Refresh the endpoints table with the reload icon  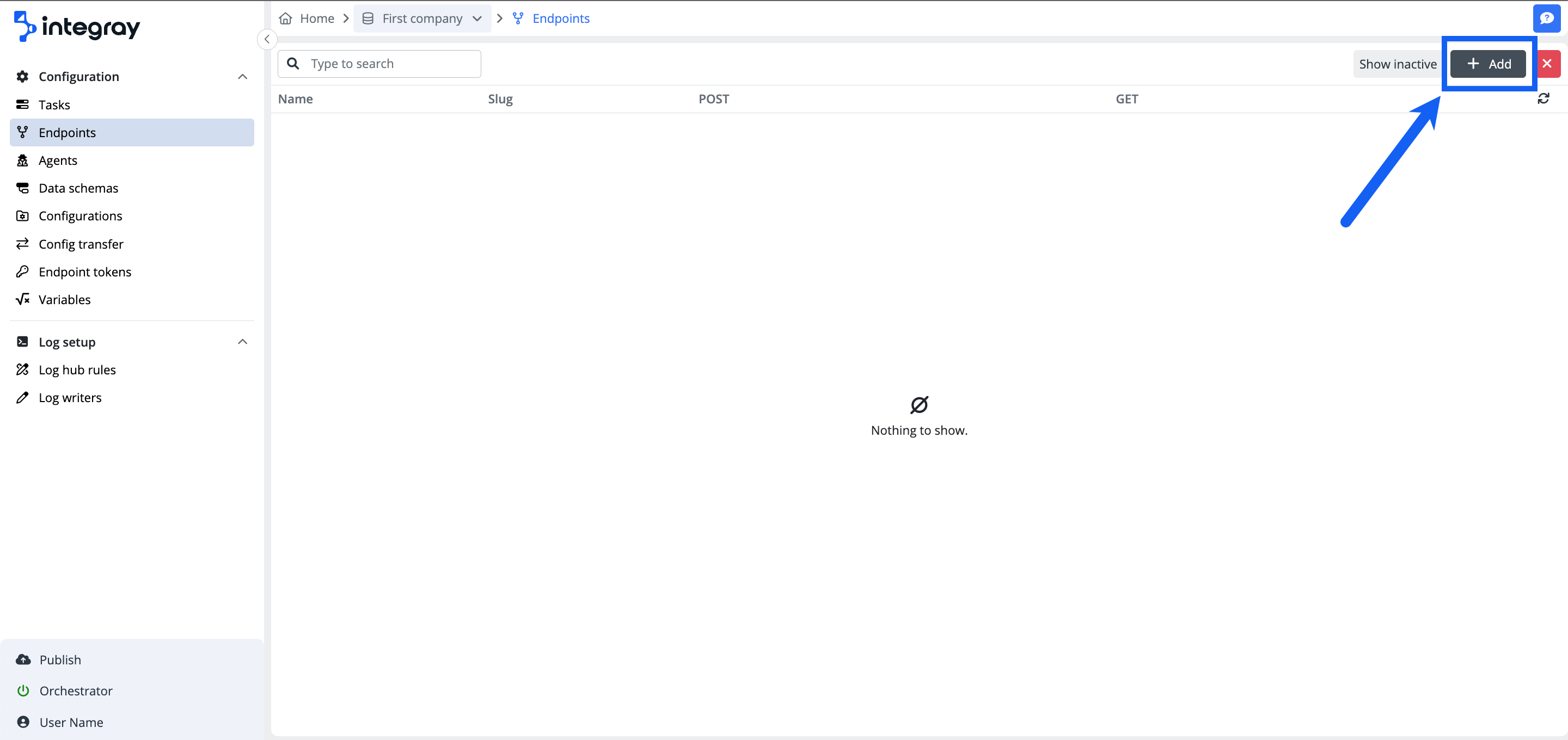(1544, 98)
